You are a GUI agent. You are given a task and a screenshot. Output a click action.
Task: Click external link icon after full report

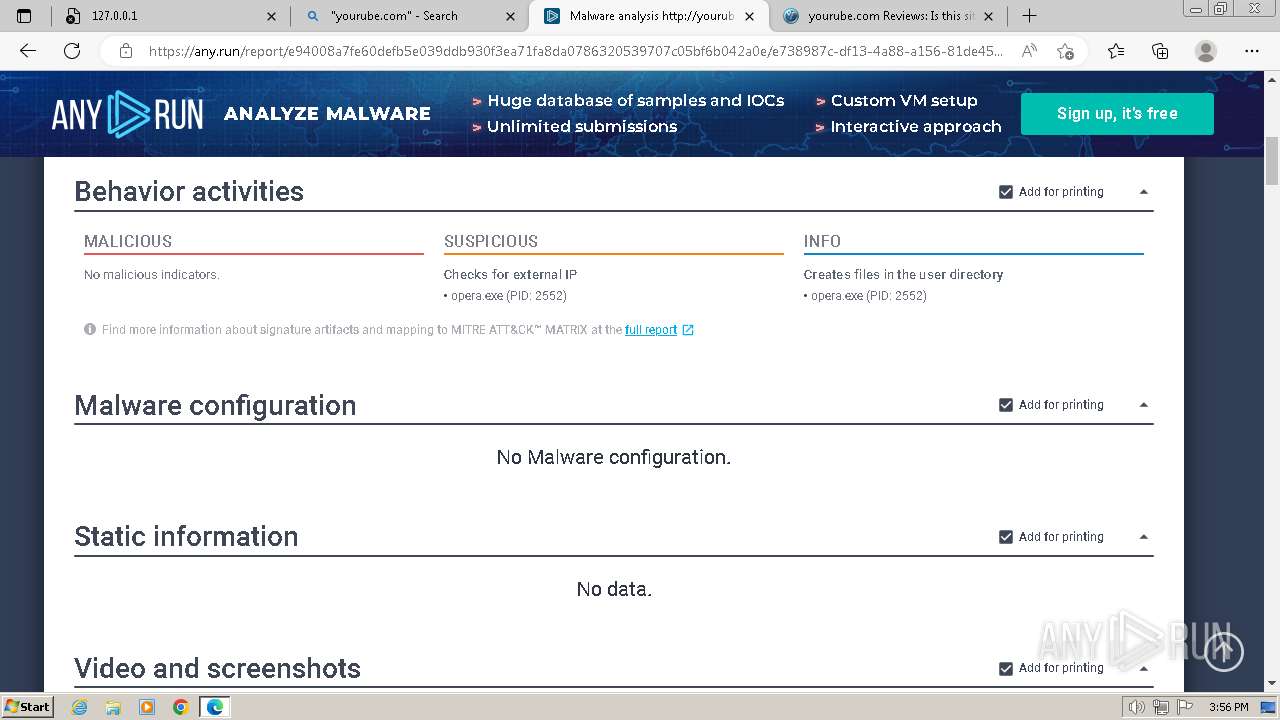coord(688,330)
